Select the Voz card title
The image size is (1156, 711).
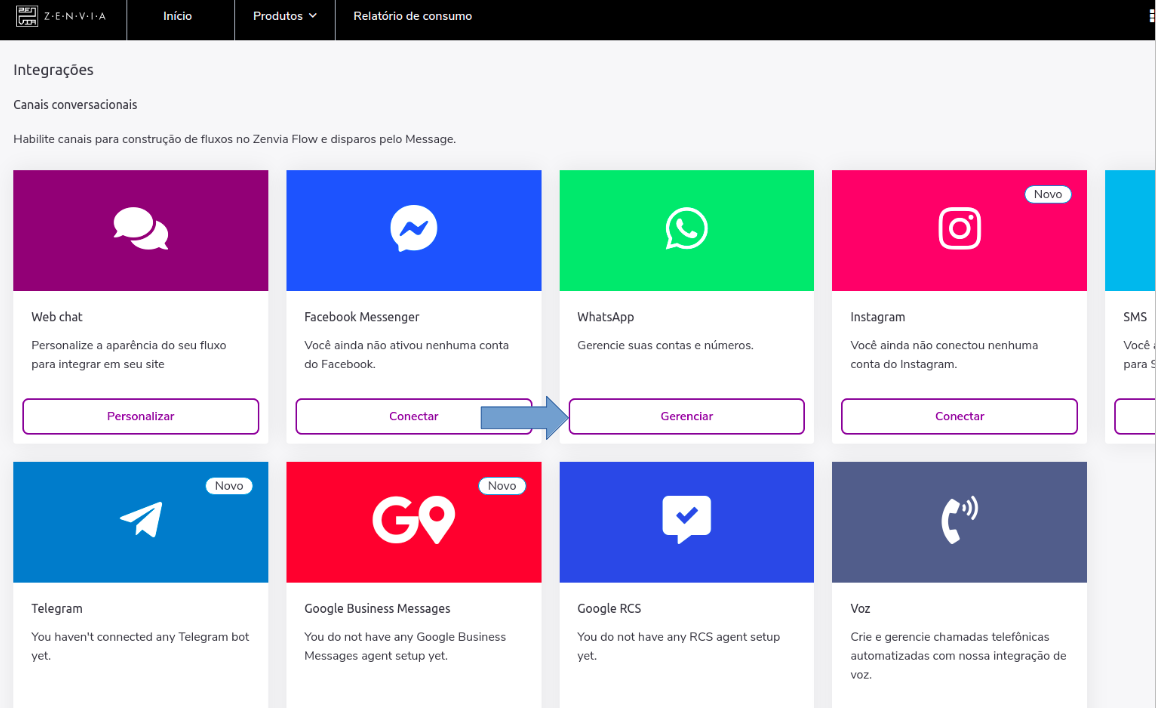pos(860,609)
